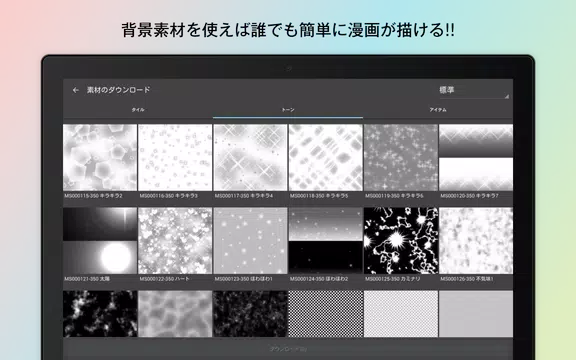
Task: Select the black cloudy tone in the unlabeled bottom row
Action: pyautogui.click(x=100, y=314)
